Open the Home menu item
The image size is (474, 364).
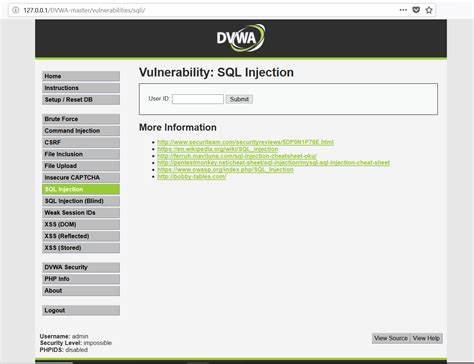(81, 76)
